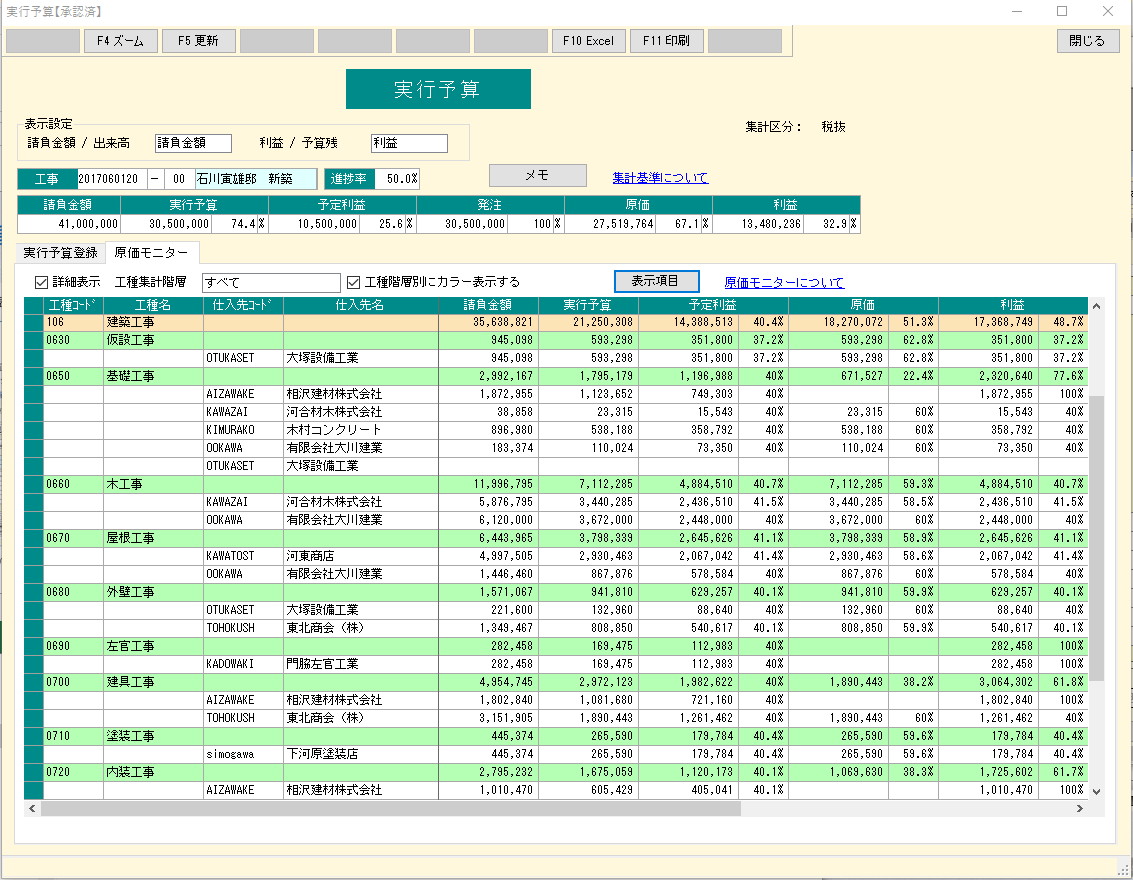Click the 表示項目 button
The width and height of the screenshot is (1133, 880).
coord(656,281)
